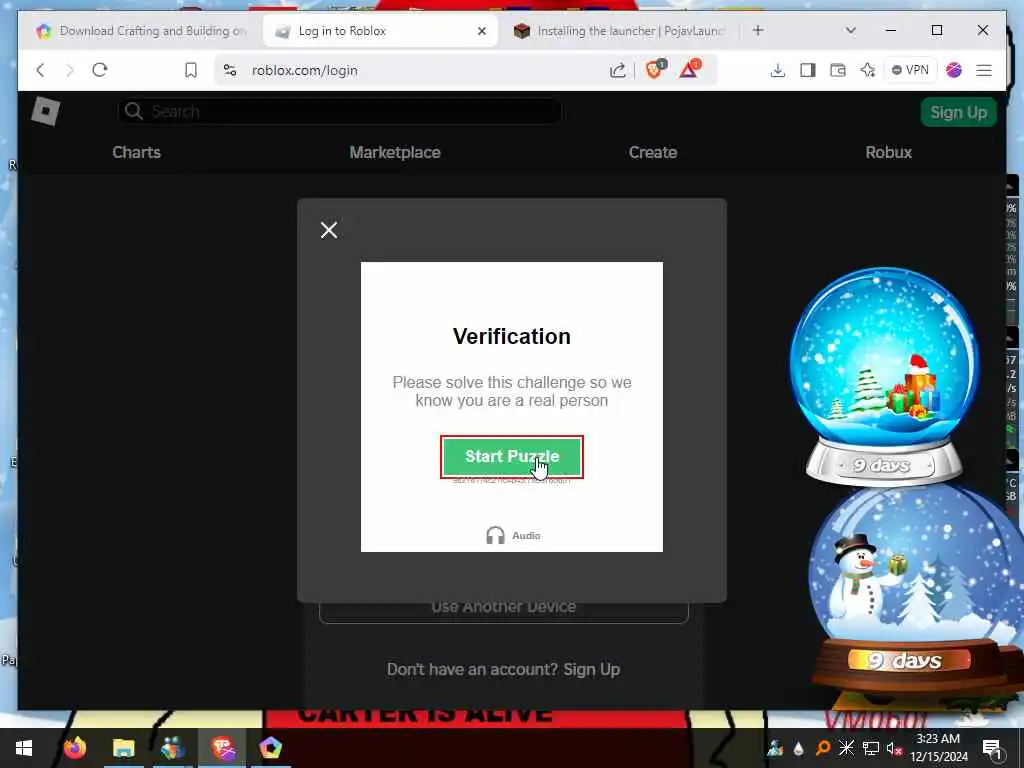This screenshot has width=1024, height=768.
Task: Go back with the browser back arrow
Action: (x=40, y=70)
